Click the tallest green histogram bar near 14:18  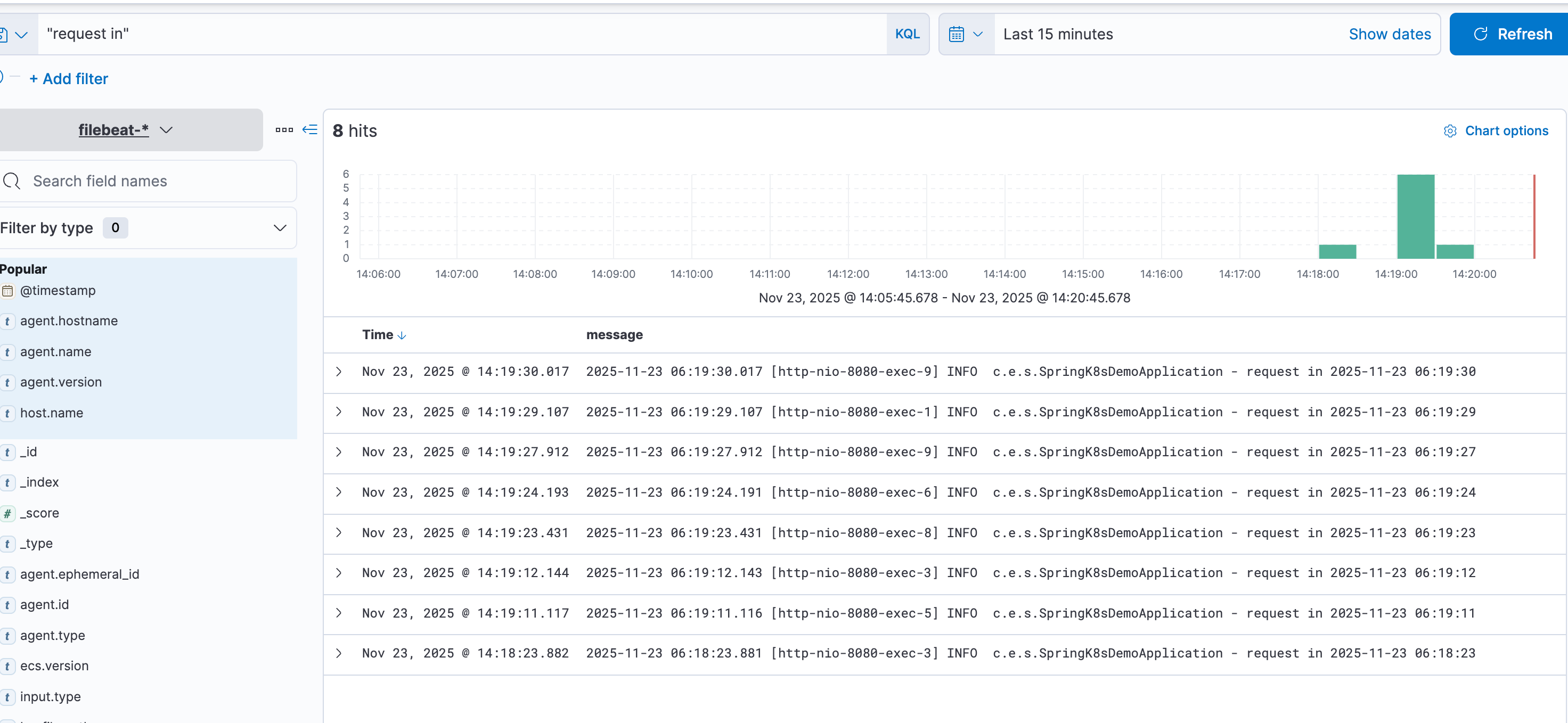(1416, 216)
